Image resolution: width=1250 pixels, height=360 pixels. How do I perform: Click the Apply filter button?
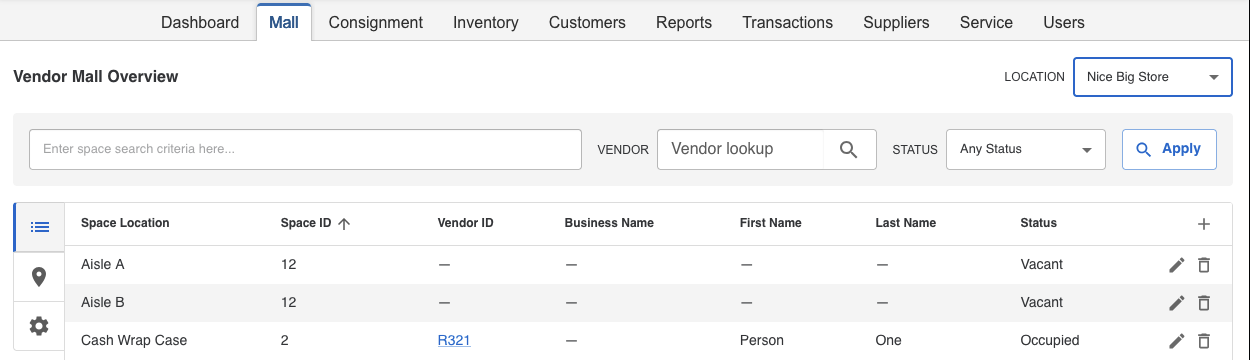(1169, 149)
